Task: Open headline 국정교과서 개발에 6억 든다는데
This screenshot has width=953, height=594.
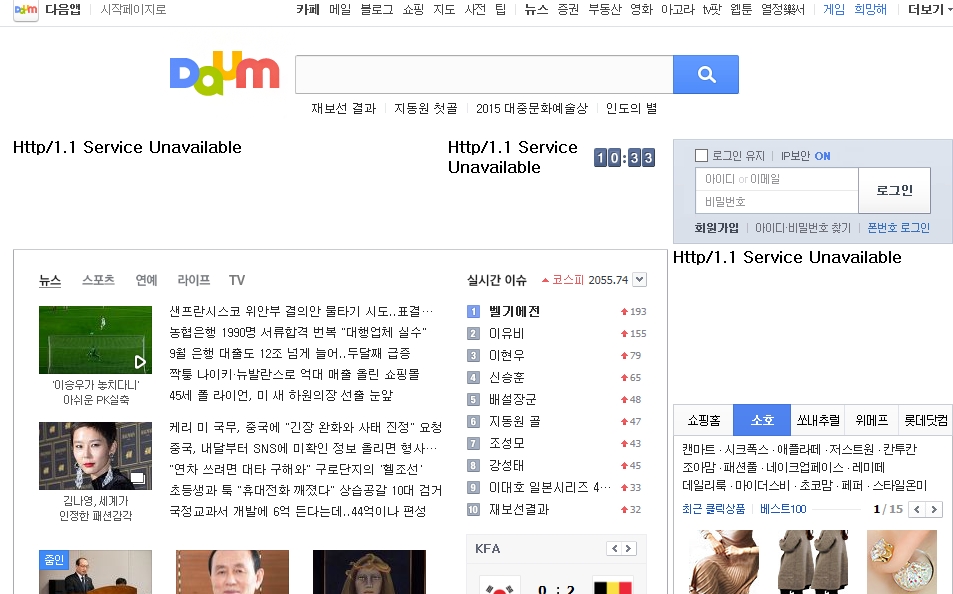Action: tap(297, 511)
